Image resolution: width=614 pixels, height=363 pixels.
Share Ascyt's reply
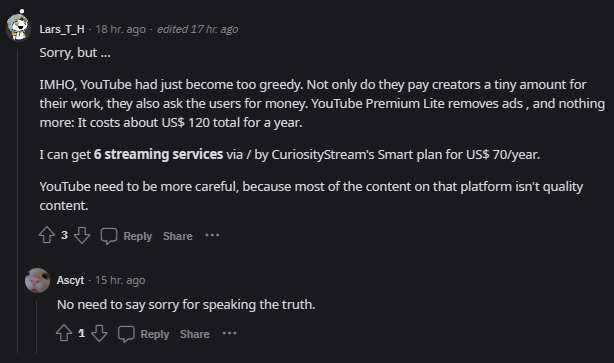195,334
